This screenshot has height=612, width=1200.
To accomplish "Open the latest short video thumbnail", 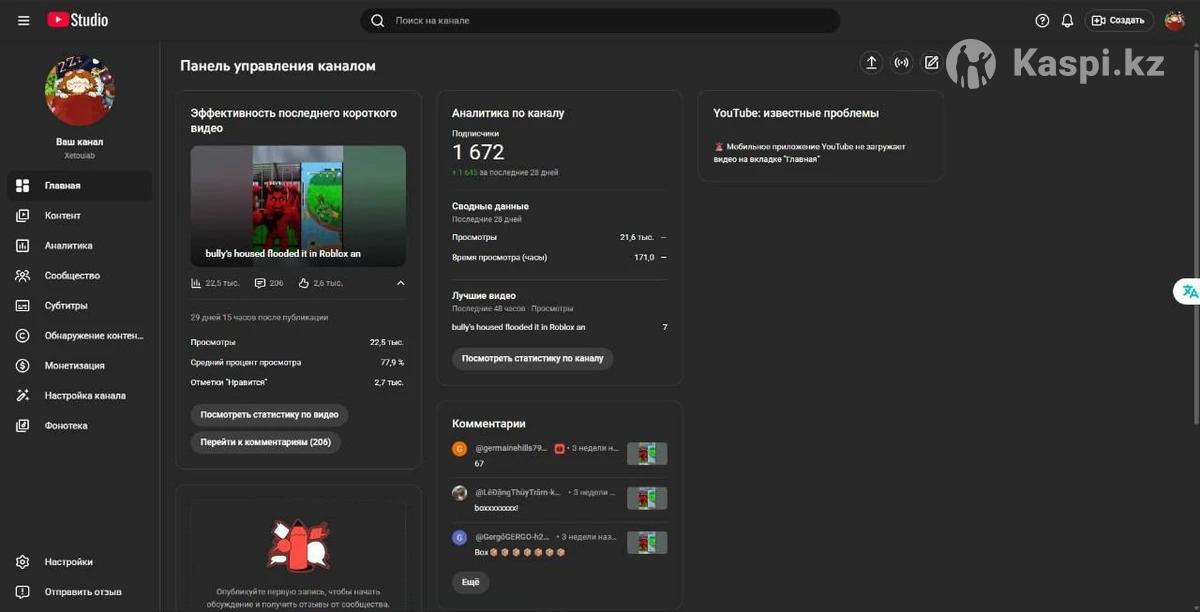I will pos(298,206).
